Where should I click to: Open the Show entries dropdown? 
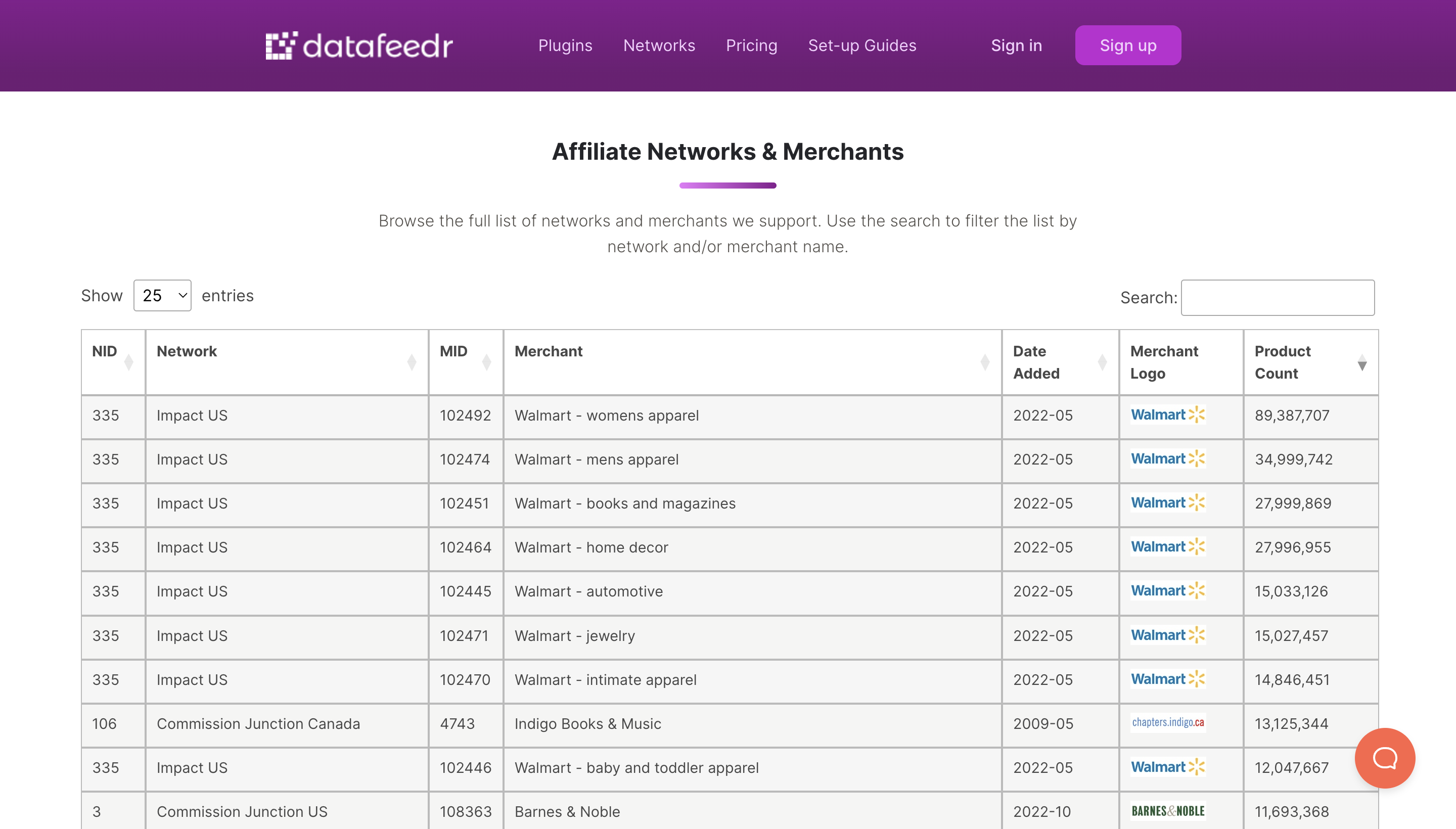[162, 296]
